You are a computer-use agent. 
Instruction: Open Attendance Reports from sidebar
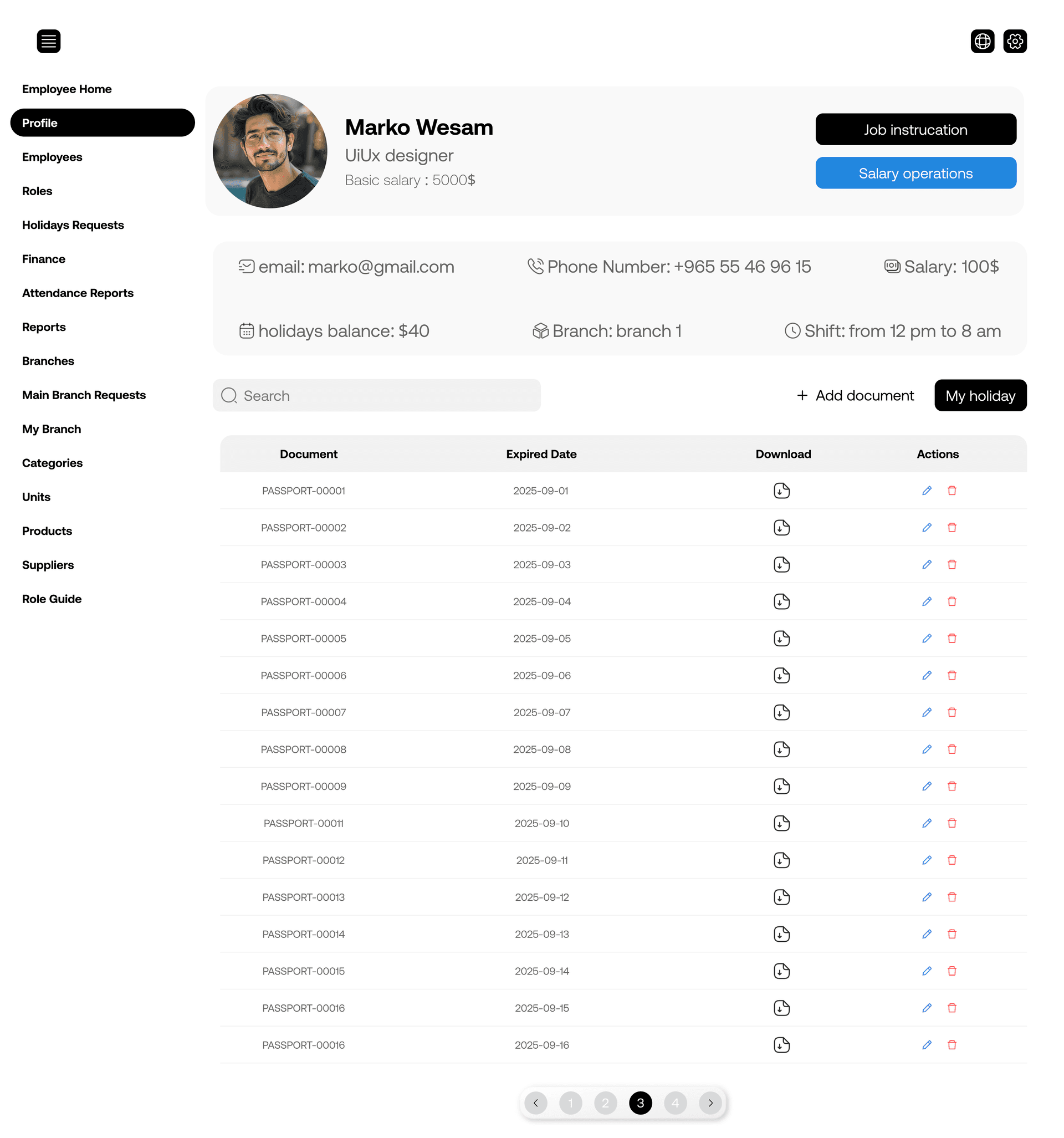(x=78, y=293)
